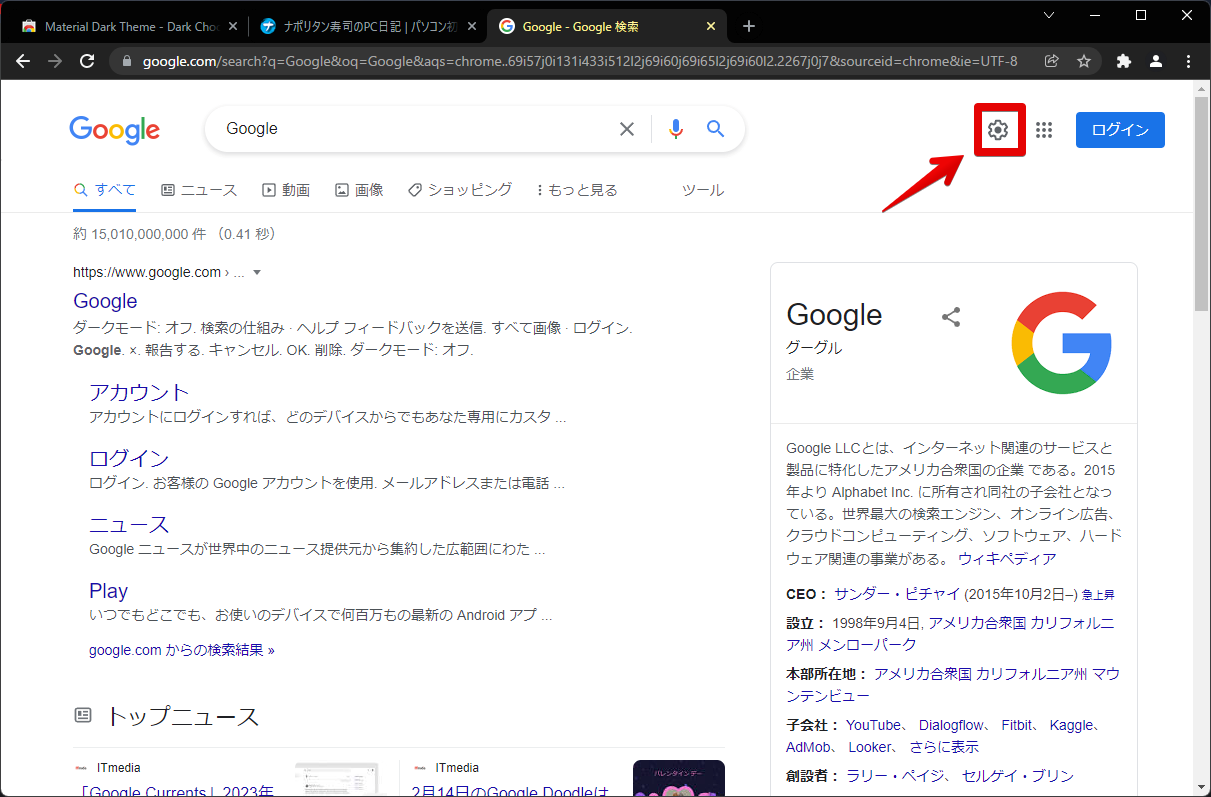1211x797 pixels.
Task: Select the 動画 search tab
Action: [x=286, y=190]
